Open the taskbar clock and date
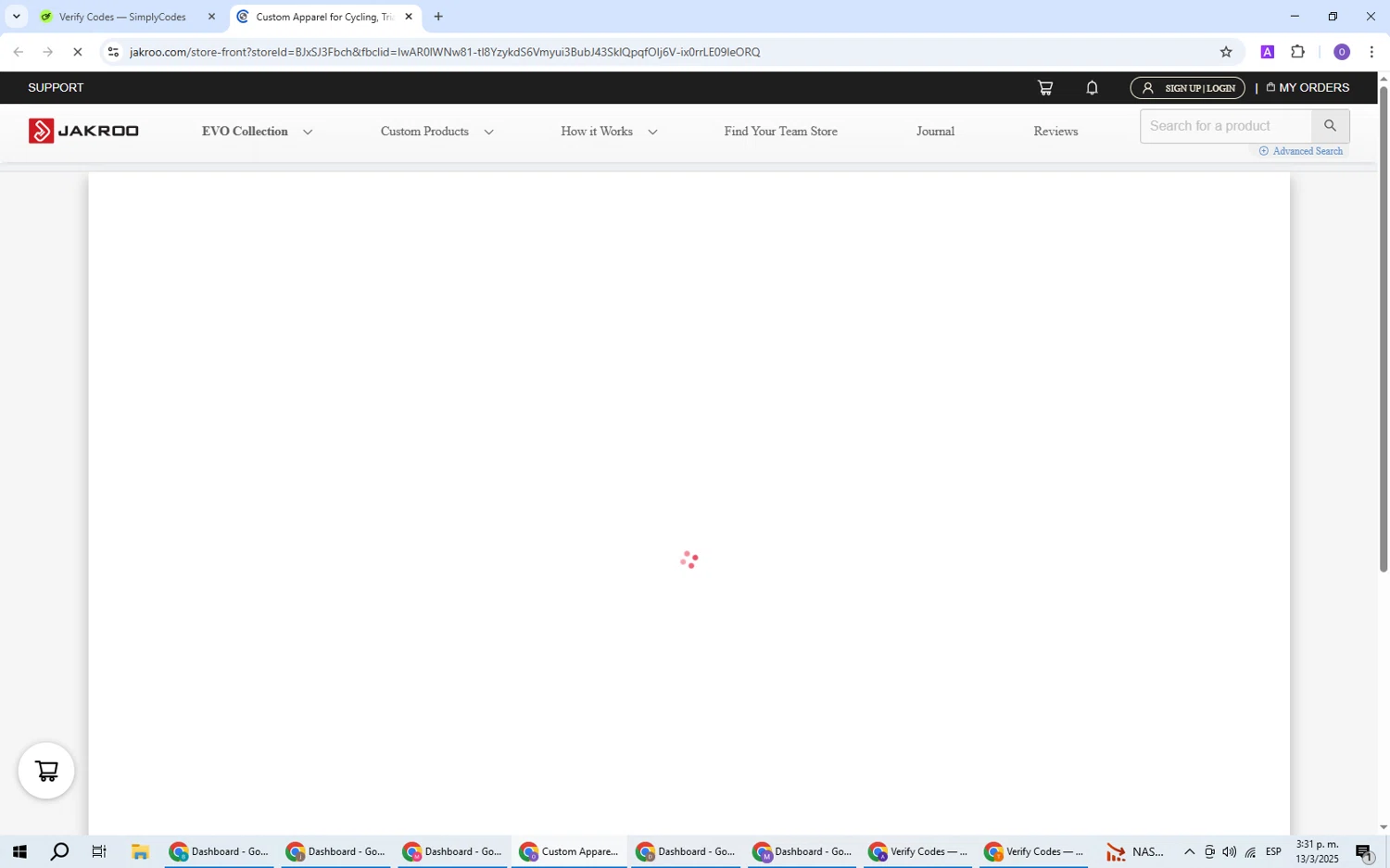1390x868 pixels. pyautogui.click(x=1317, y=852)
